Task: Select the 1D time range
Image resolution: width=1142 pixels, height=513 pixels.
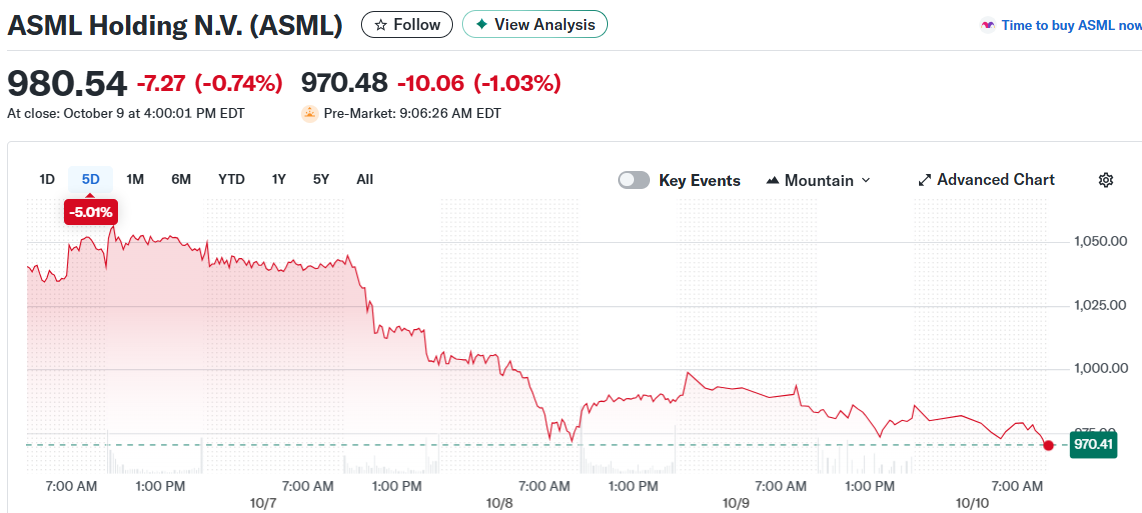Action: (47, 179)
